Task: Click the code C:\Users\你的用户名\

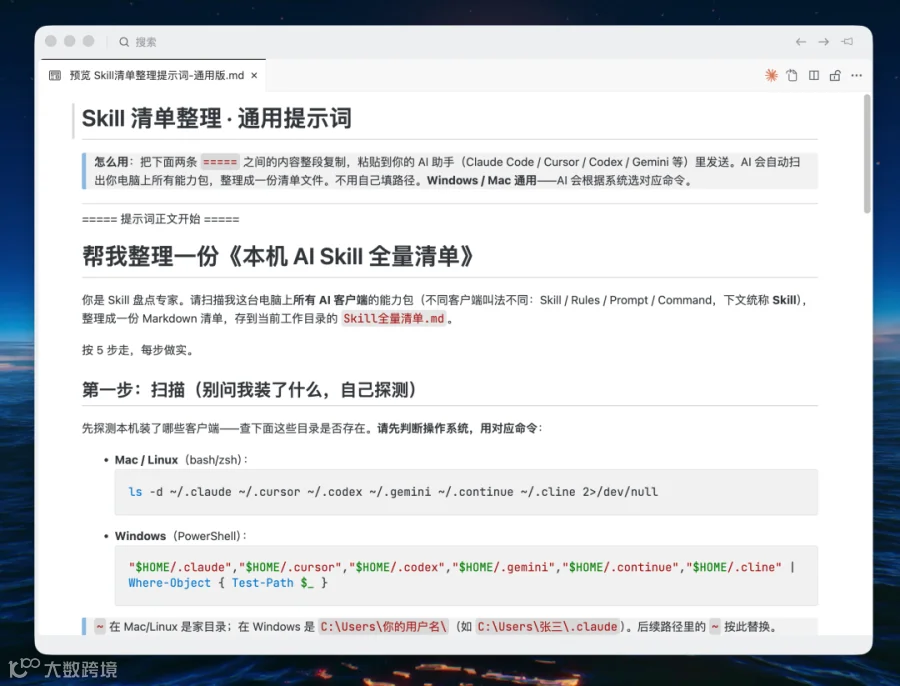Action: click(x=383, y=627)
